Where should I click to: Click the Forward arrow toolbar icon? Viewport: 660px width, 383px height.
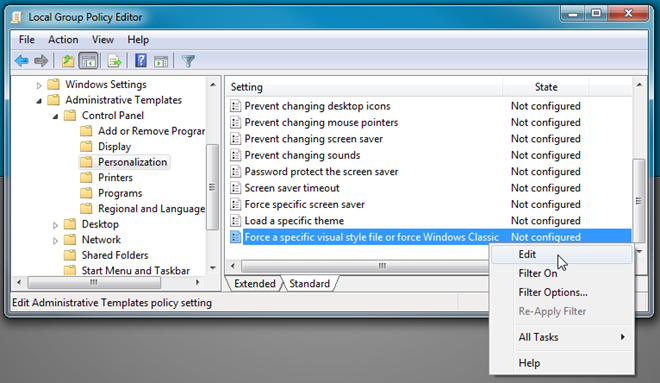(41, 61)
